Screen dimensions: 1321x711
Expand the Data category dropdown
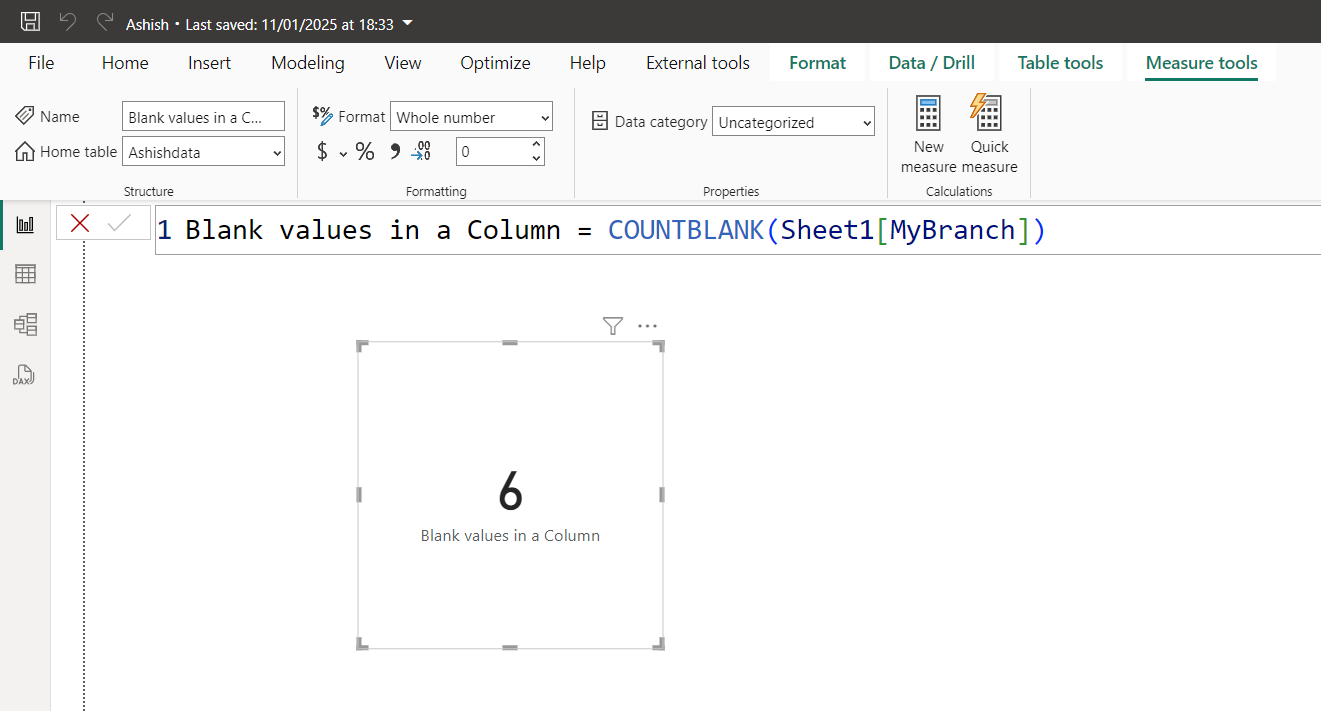point(865,121)
